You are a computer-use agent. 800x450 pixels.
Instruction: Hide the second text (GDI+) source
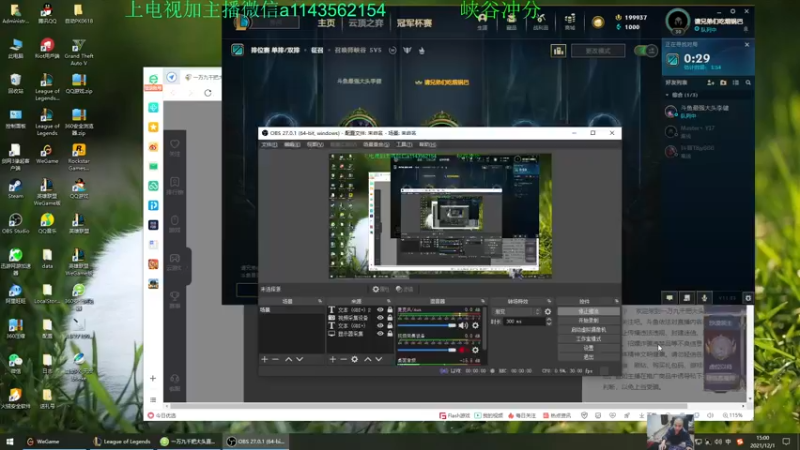380,326
